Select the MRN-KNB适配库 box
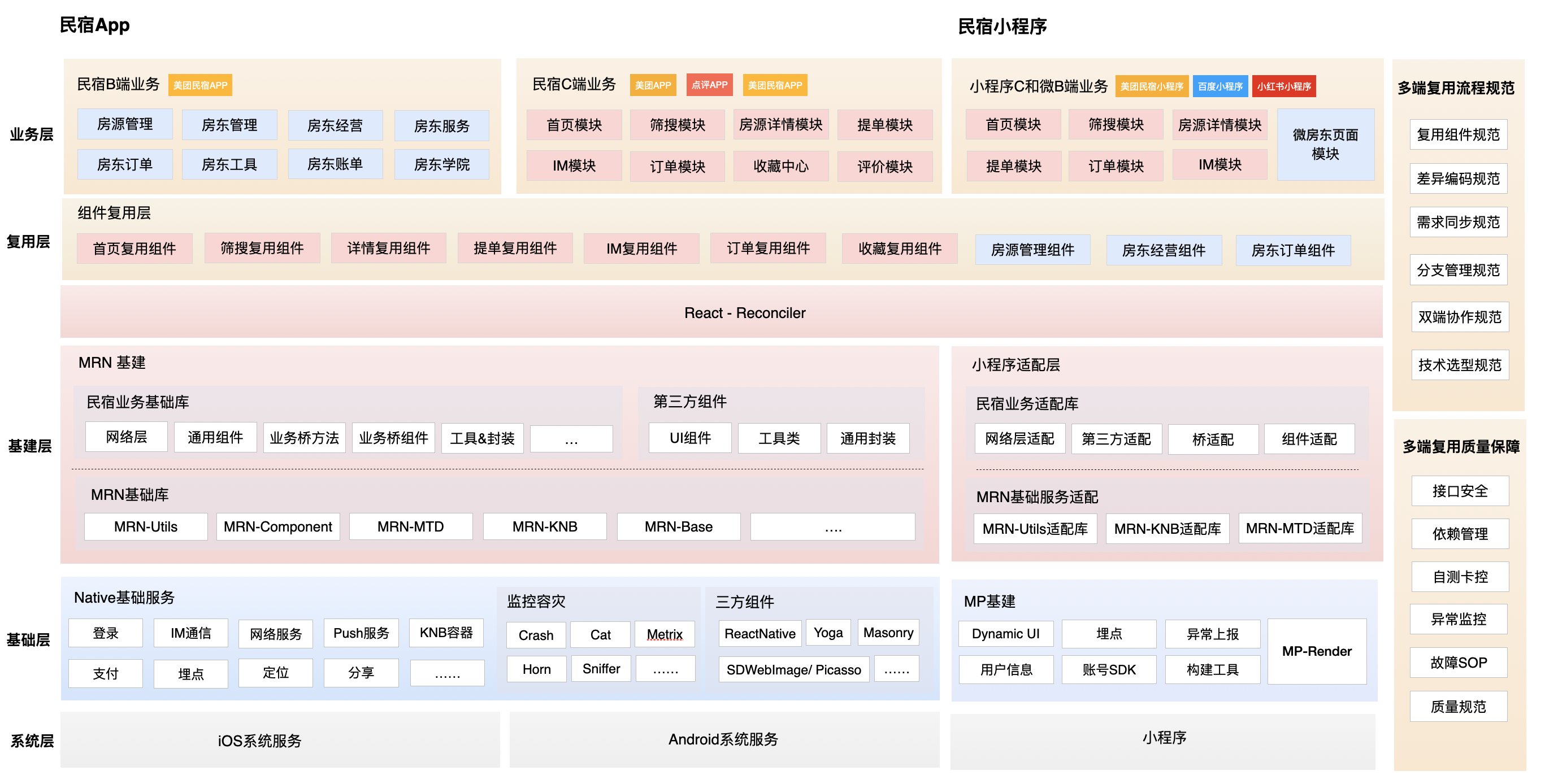This screenshot has height=784, width=1545. [1166, 529]
